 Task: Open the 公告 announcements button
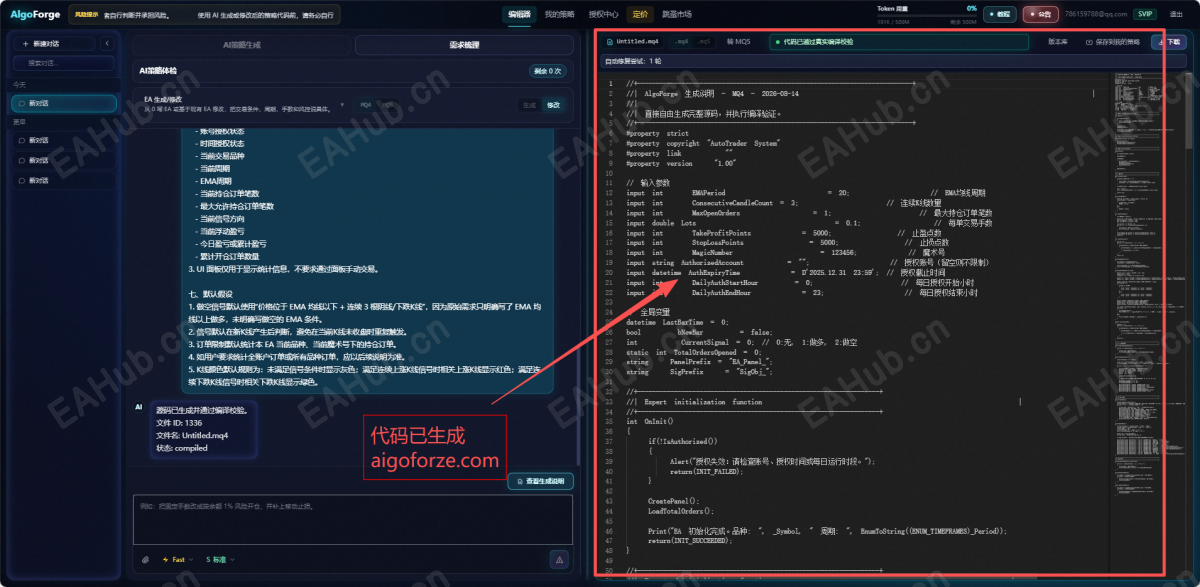coord(1040,15)
